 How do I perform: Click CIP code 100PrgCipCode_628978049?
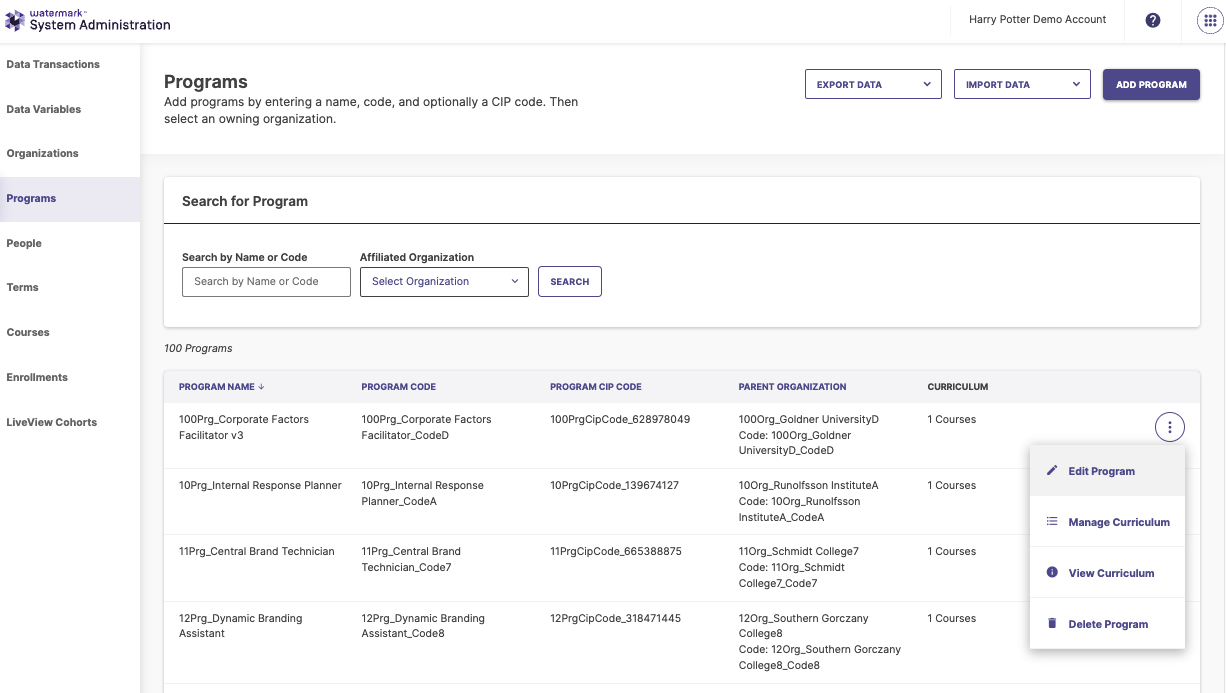click(x=620, y=419)
